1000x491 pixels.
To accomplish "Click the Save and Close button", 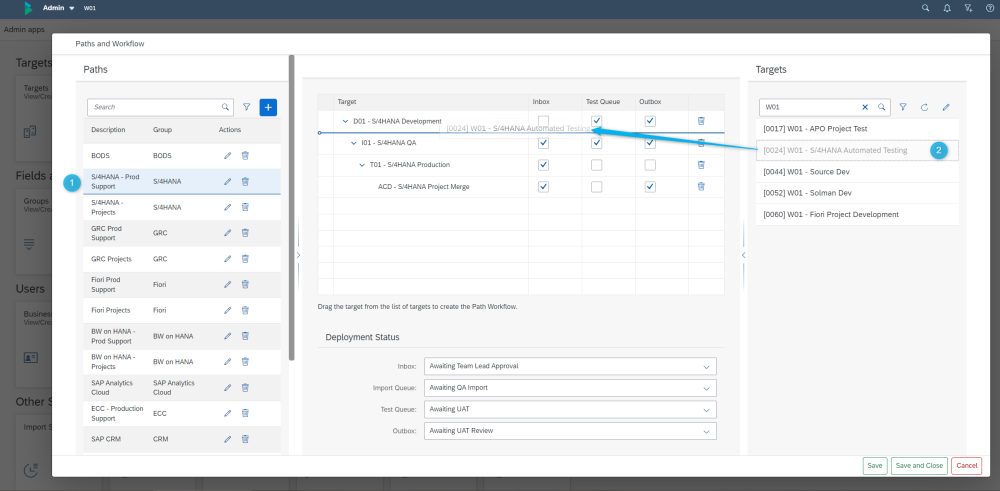I will pyautogui.click(x=919, y=465).
